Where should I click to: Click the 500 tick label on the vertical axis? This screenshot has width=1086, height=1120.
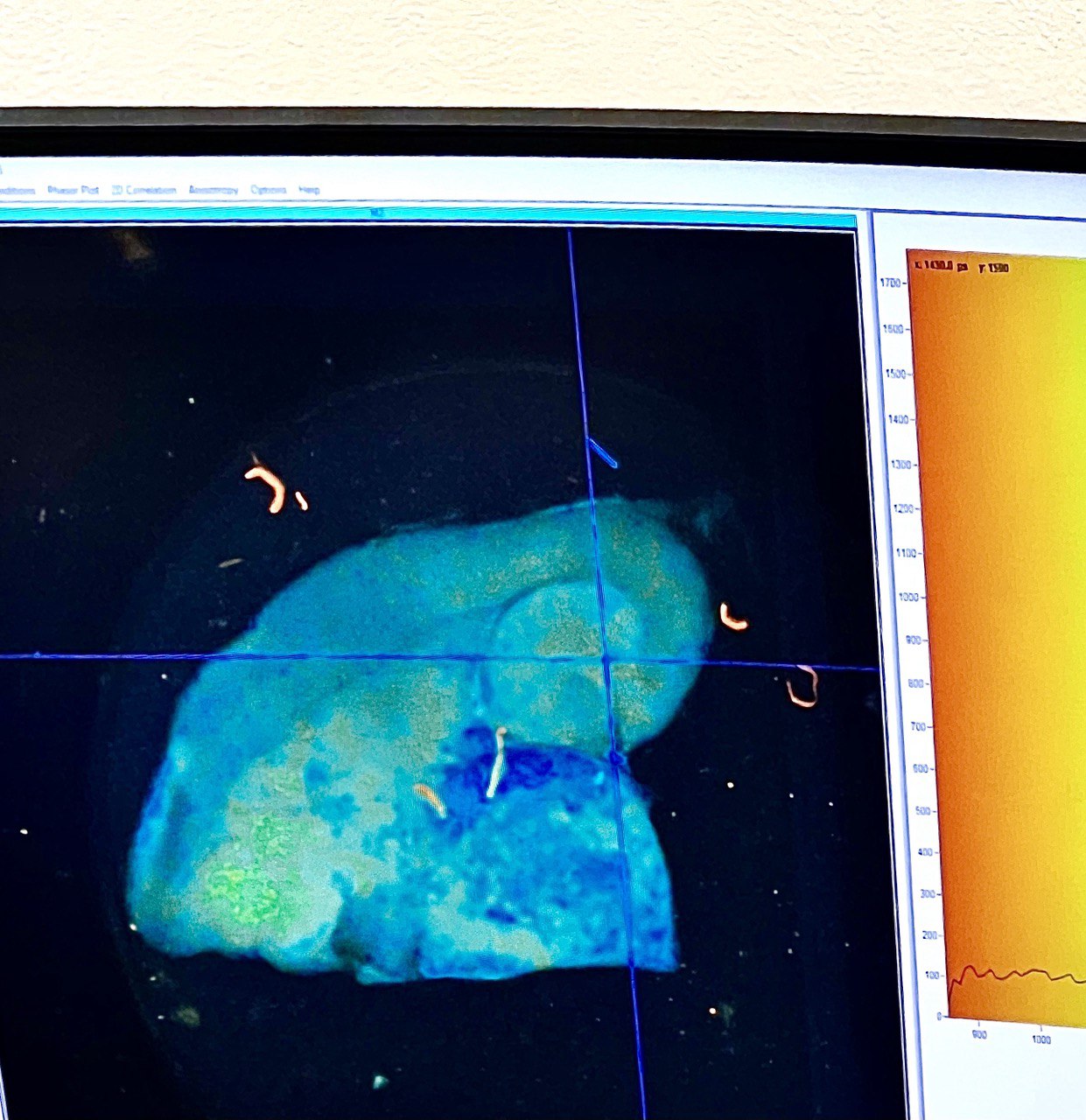(x=921, y=811)
